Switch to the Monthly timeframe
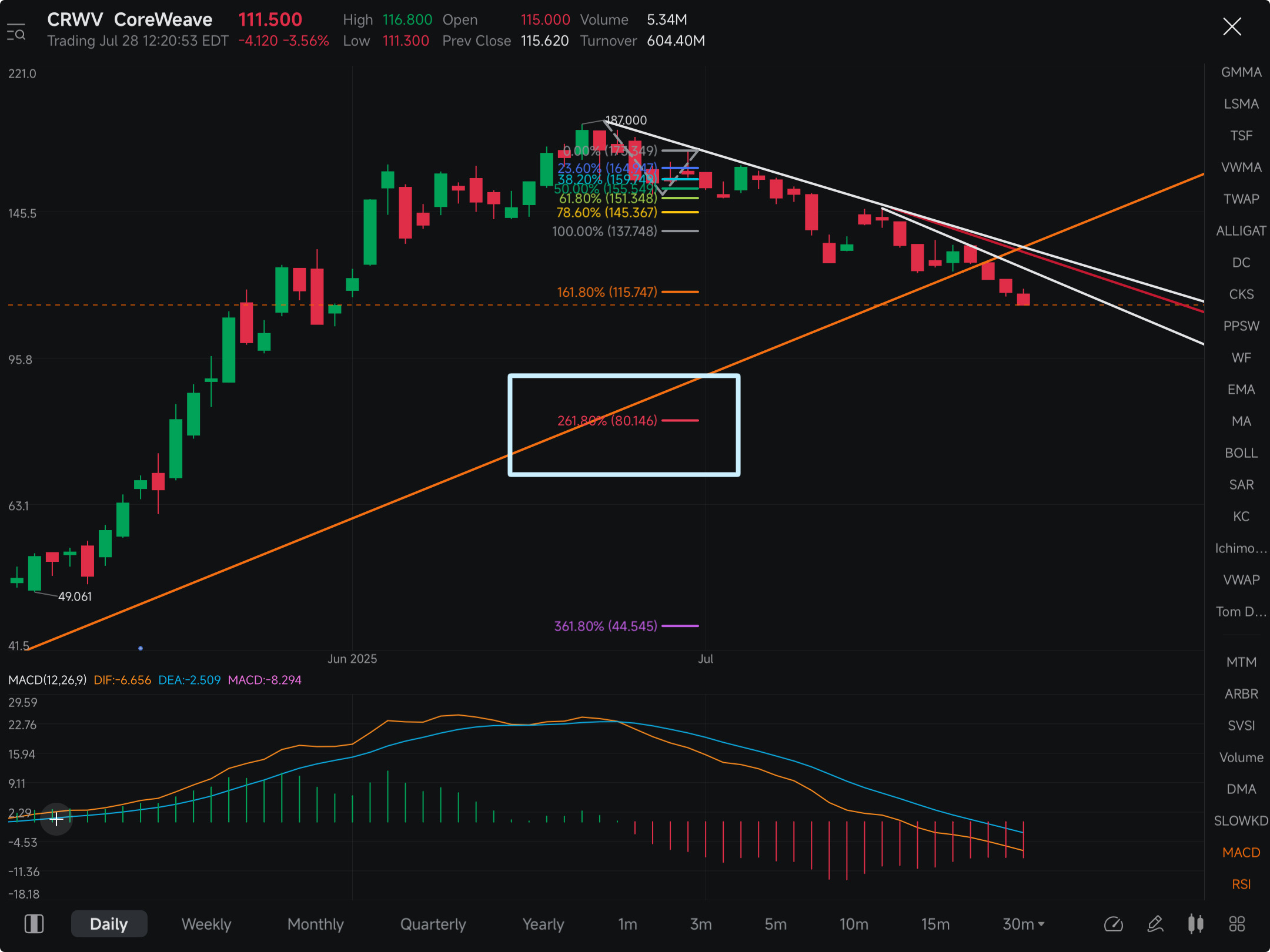This screenshot has height=952, width=1270. pos(316,924)
